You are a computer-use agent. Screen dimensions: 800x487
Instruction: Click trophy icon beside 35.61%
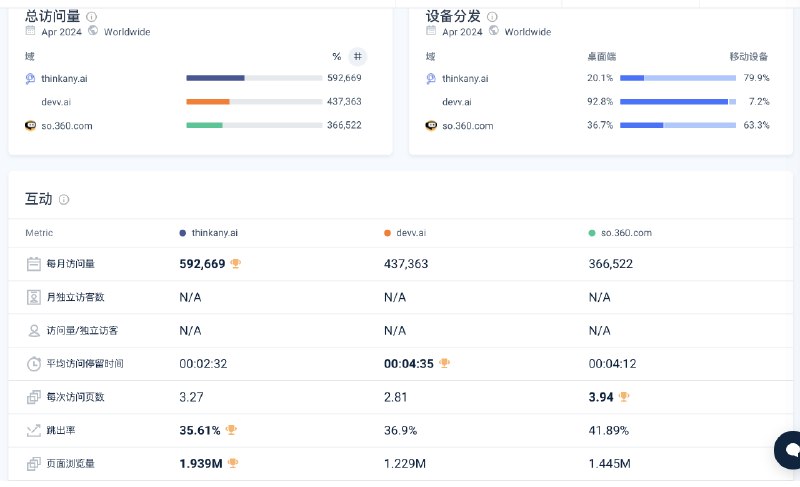[231, 430]
